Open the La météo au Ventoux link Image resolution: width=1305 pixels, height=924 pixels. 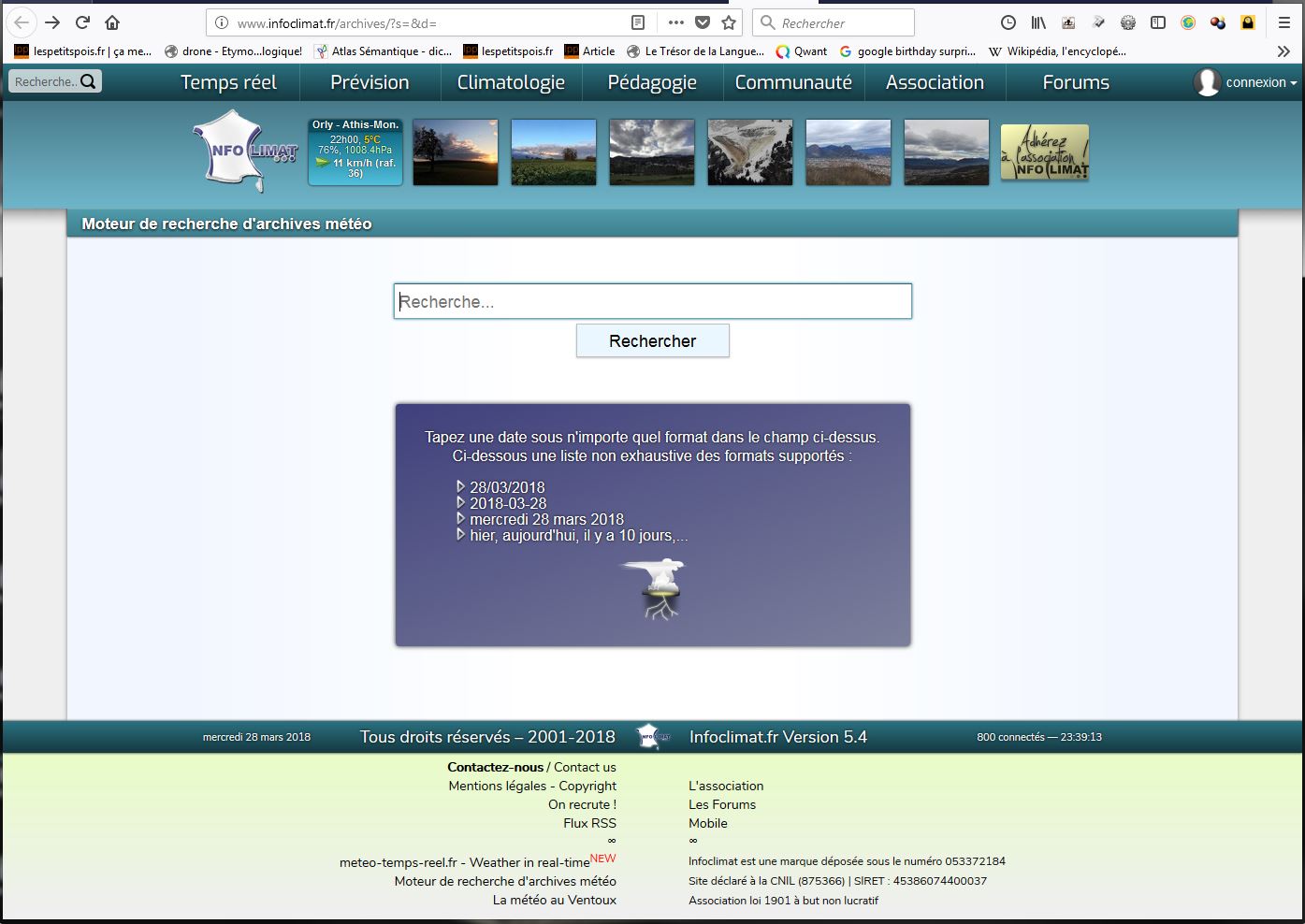click(x=555, y=900)
